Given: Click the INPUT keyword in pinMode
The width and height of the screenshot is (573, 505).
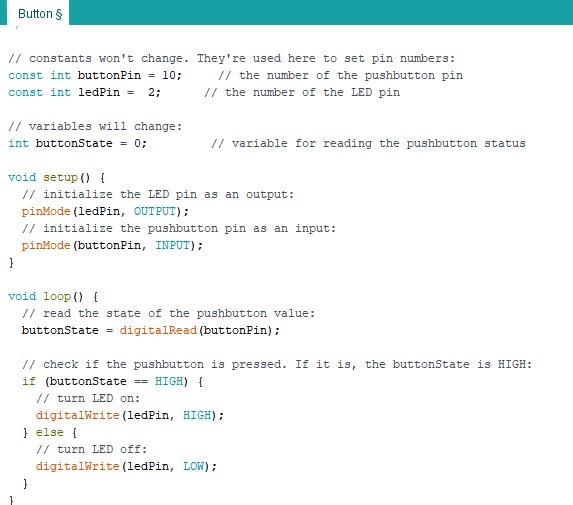Looking at the screenshot, I should (x=173, y=245).
